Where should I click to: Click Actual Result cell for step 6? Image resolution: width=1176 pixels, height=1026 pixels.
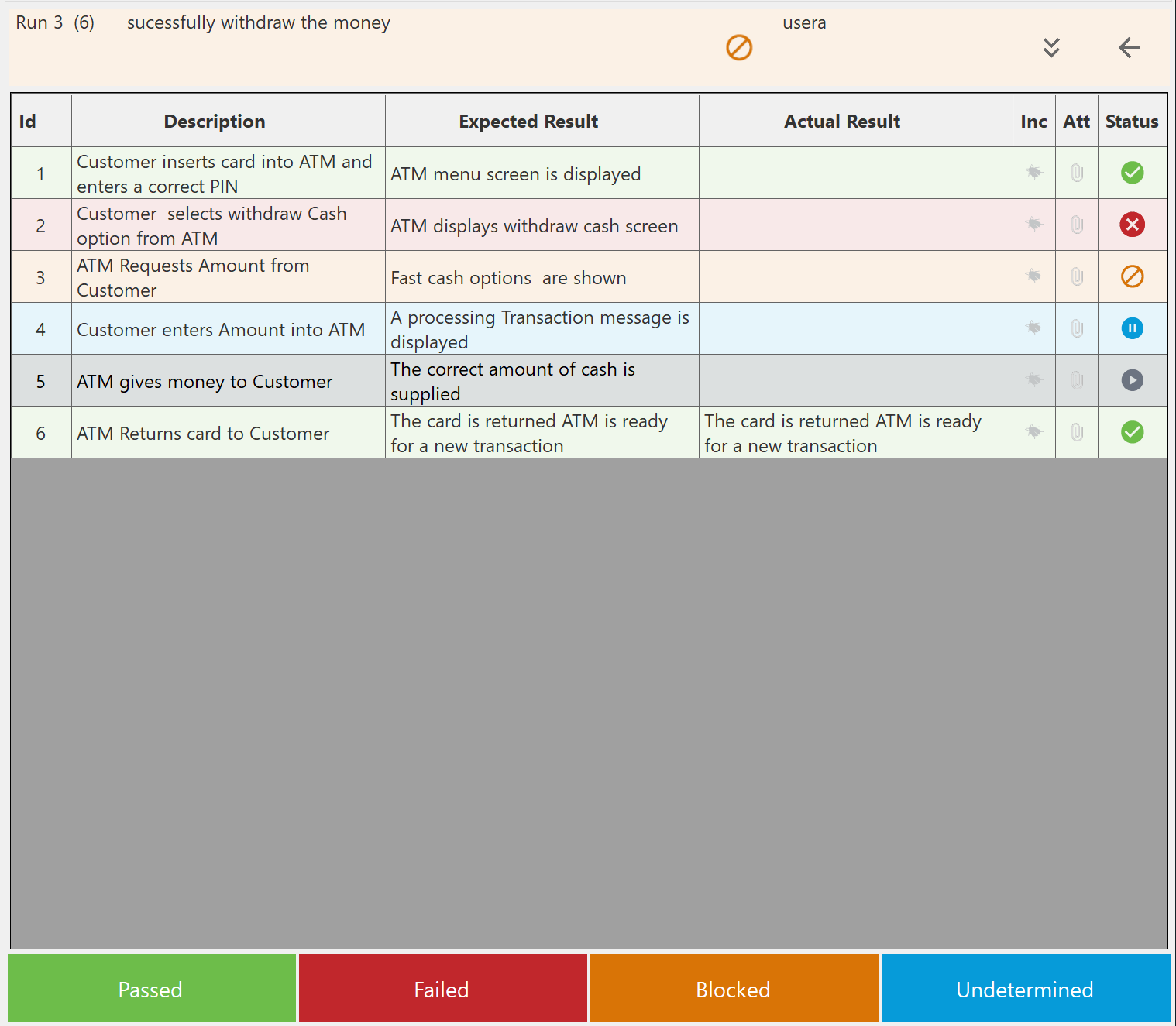click(855, 433)
